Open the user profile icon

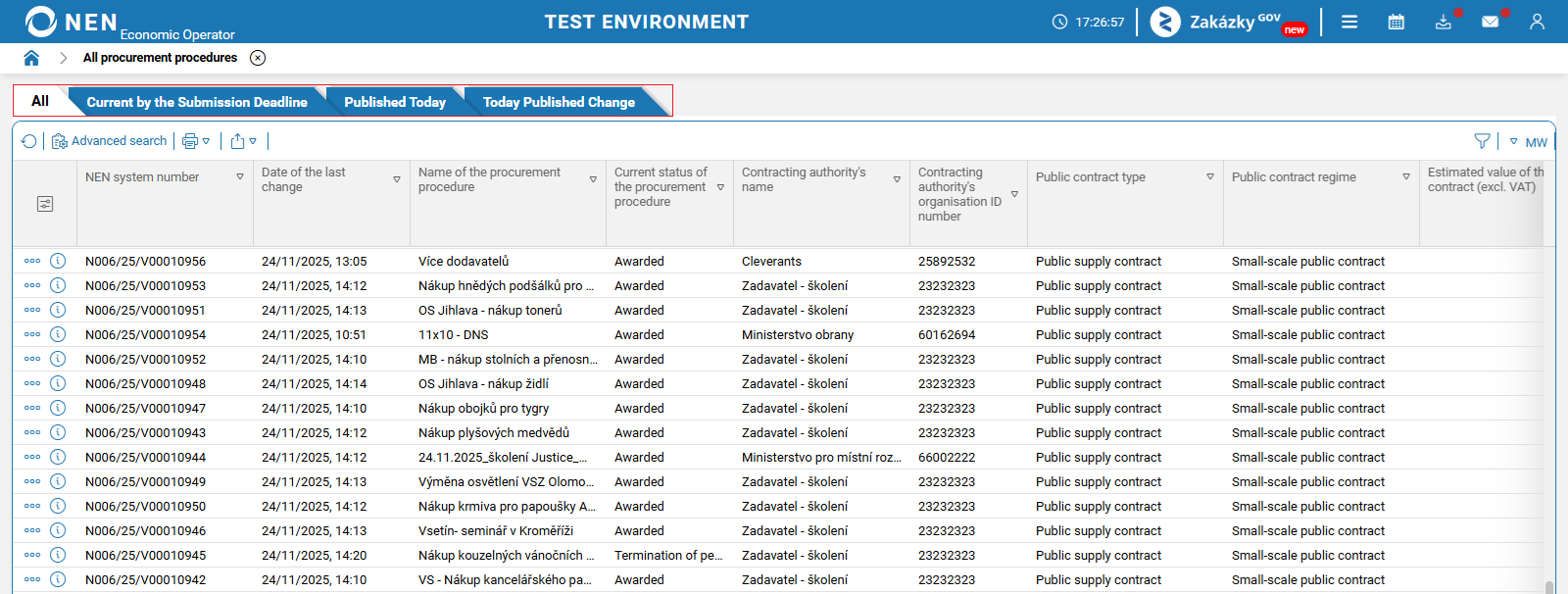pyautogui.click(x=1538, y=22)
